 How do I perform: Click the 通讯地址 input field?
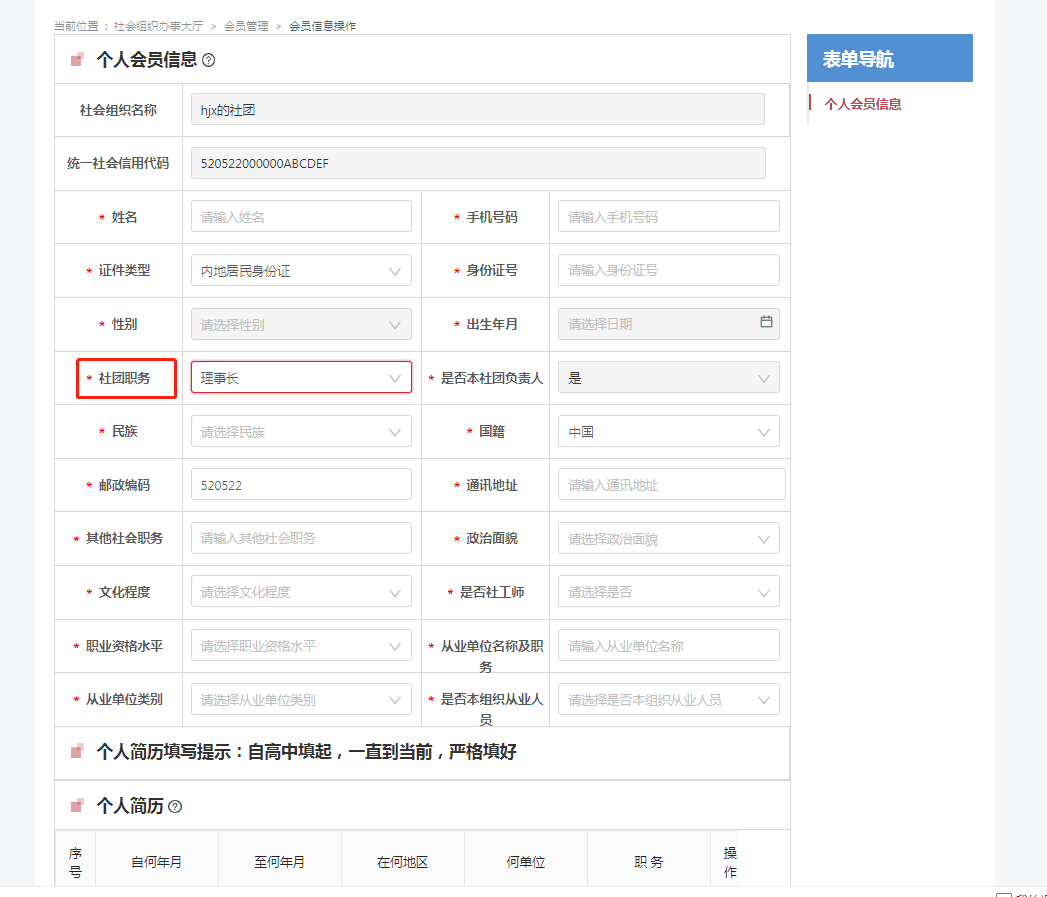[671, 484]
